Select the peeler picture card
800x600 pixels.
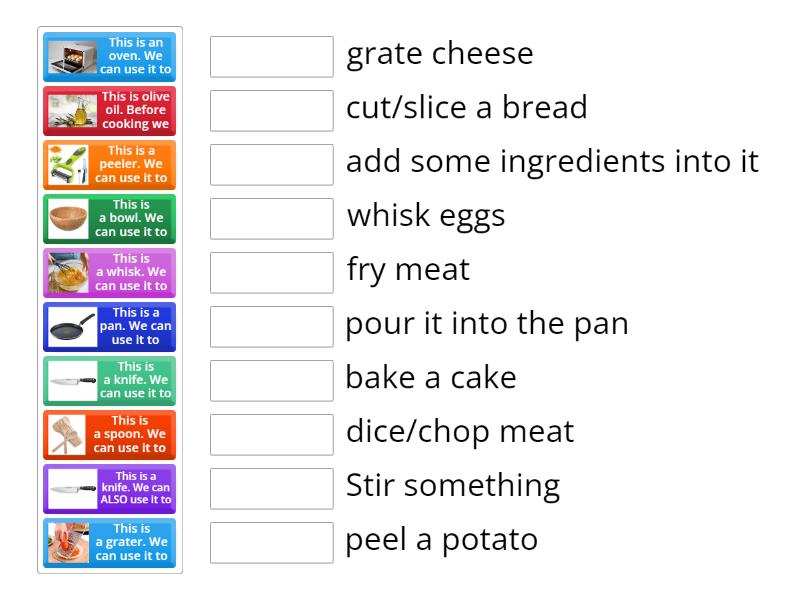point(110,165)
